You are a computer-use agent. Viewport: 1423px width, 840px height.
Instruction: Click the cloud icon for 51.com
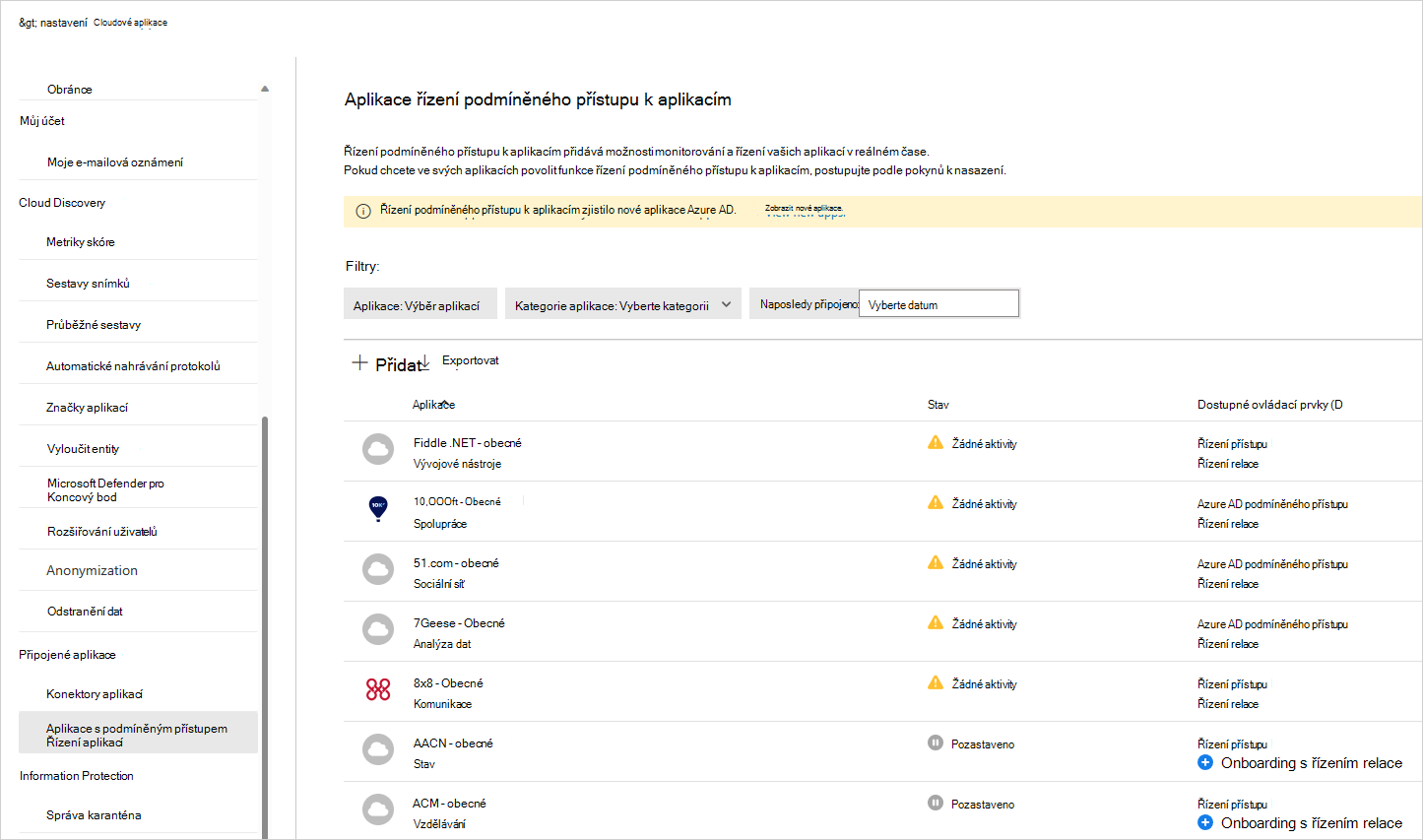pos(378,569)
